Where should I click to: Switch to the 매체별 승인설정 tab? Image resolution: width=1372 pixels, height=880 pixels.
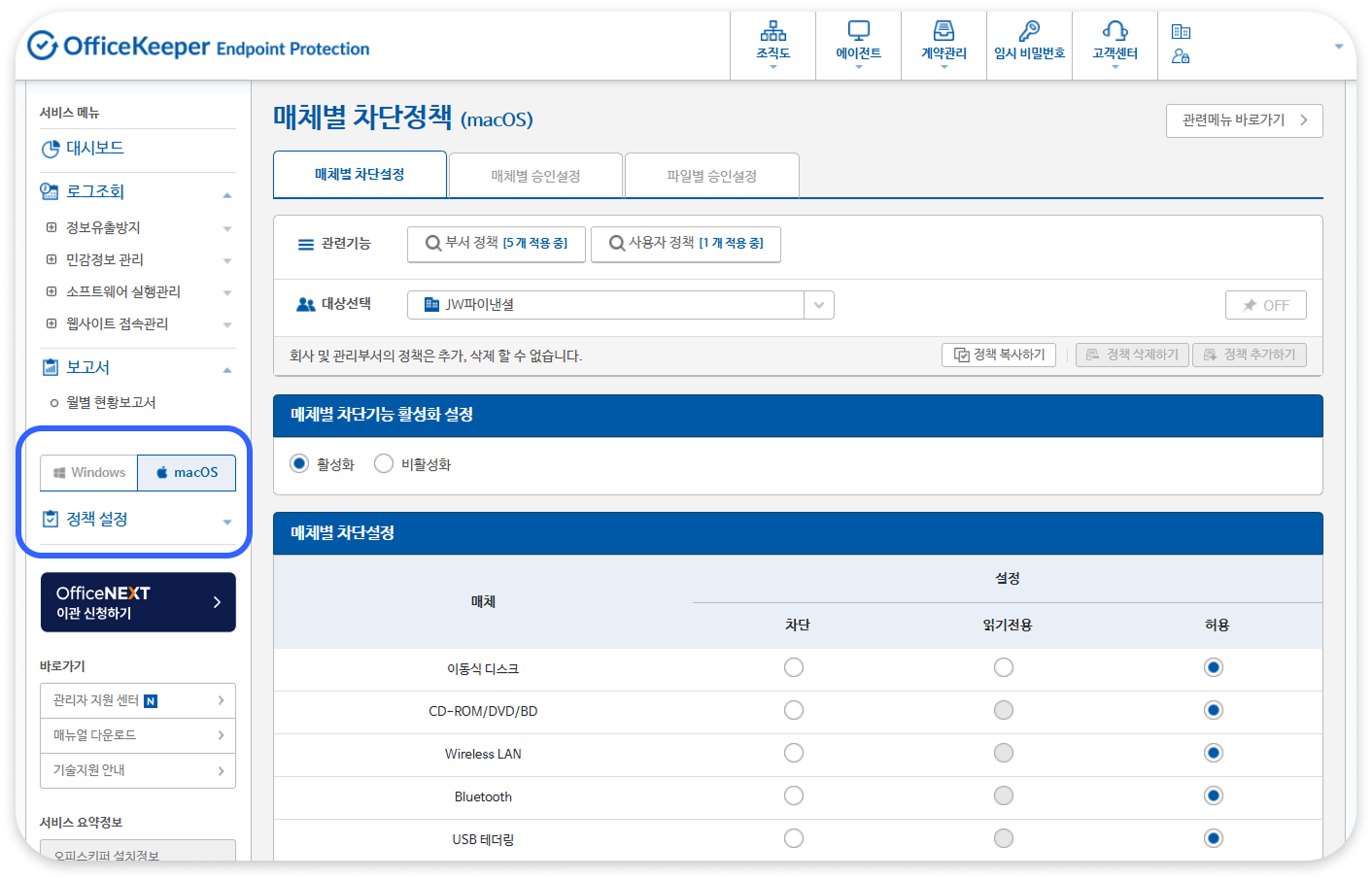tap(535, 175)
